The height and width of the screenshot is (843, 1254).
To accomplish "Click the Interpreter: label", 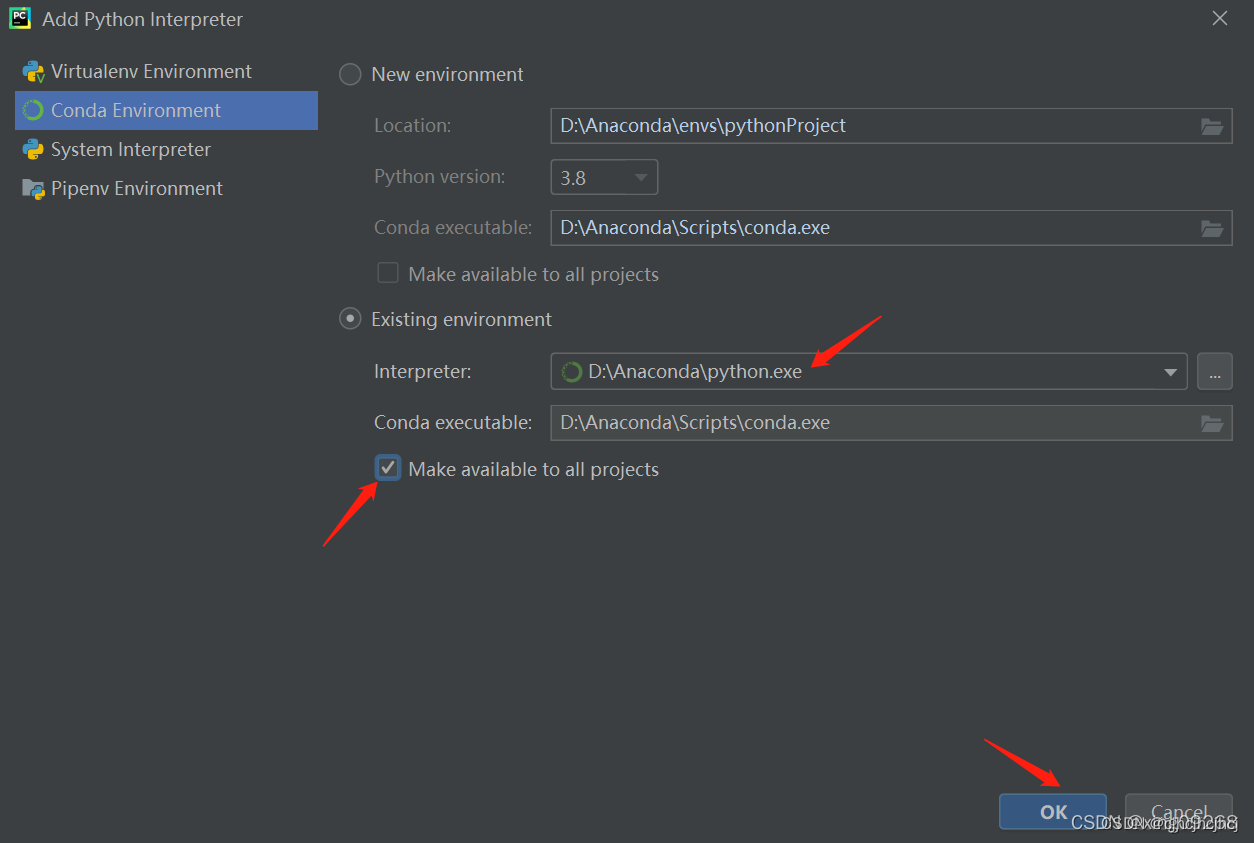I will point(422,372).
